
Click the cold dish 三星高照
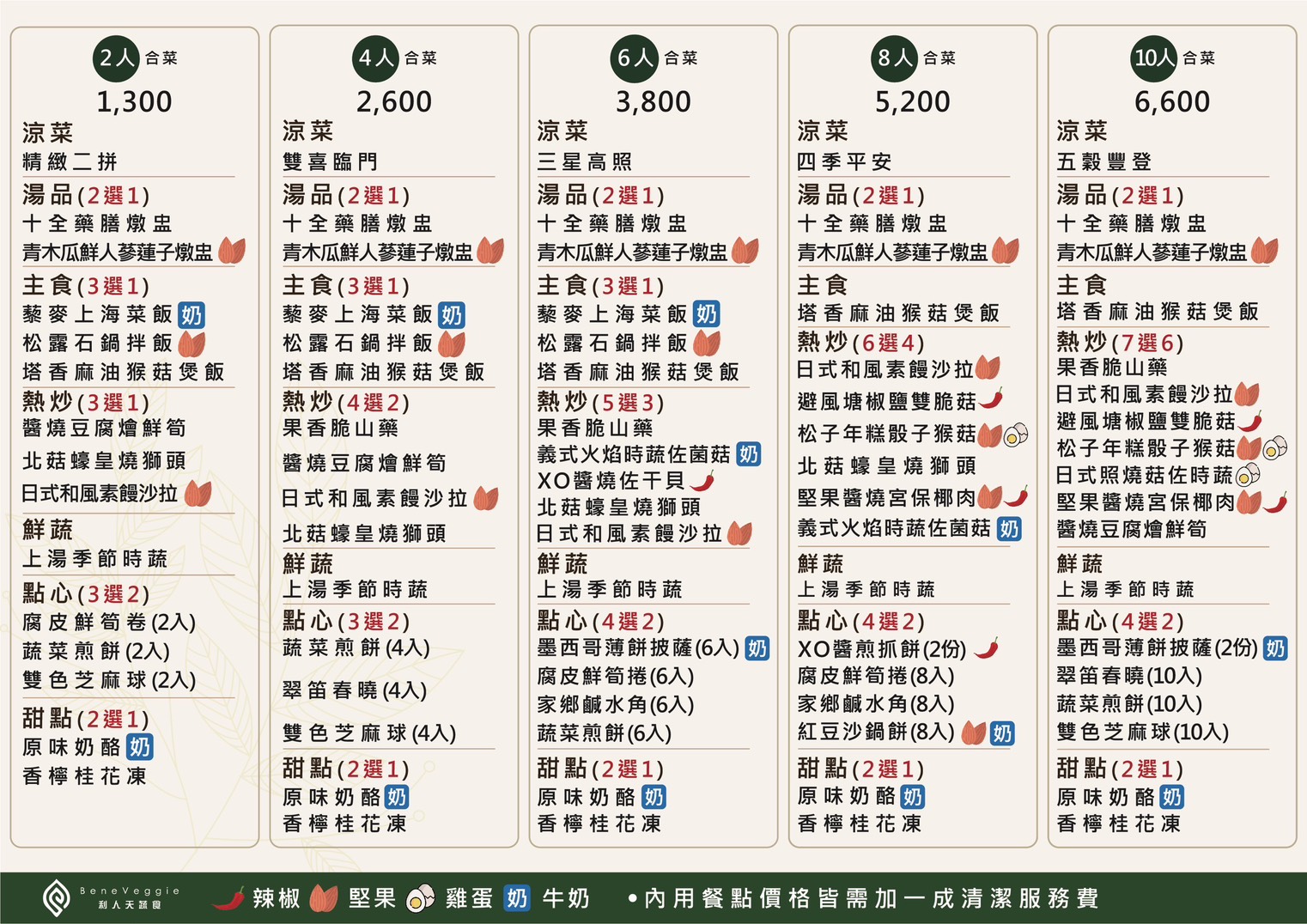pyautogui.click(x=585, y=161)
